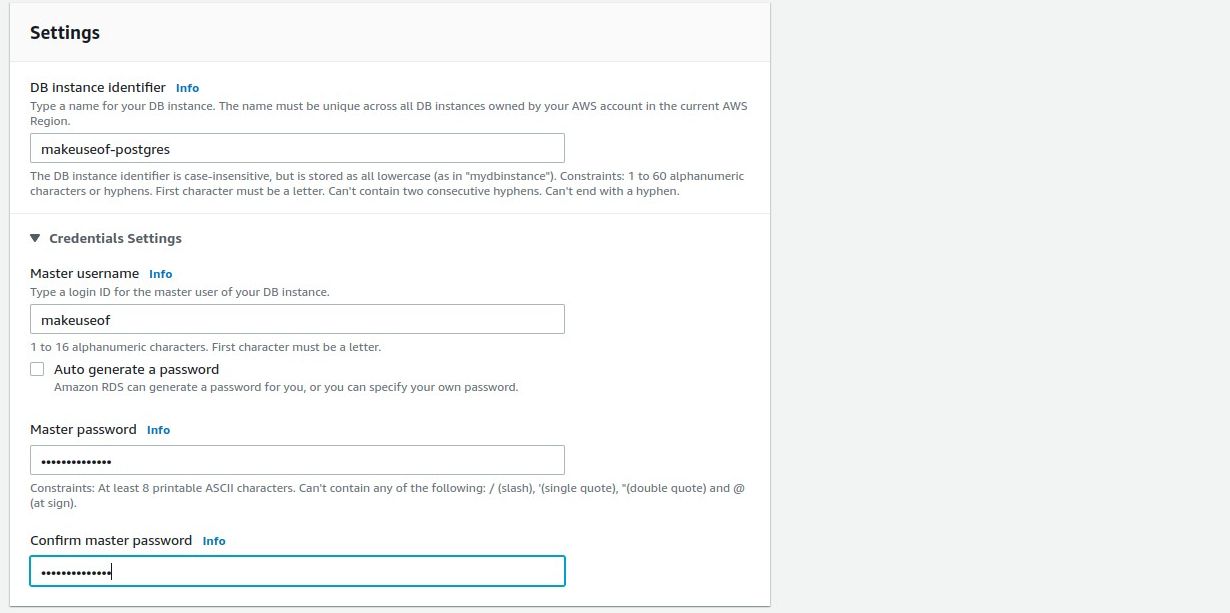Collapse Credentials Settings using the triangle arrow
Viewport: 1230px width, 613px height.
point(35,239)
